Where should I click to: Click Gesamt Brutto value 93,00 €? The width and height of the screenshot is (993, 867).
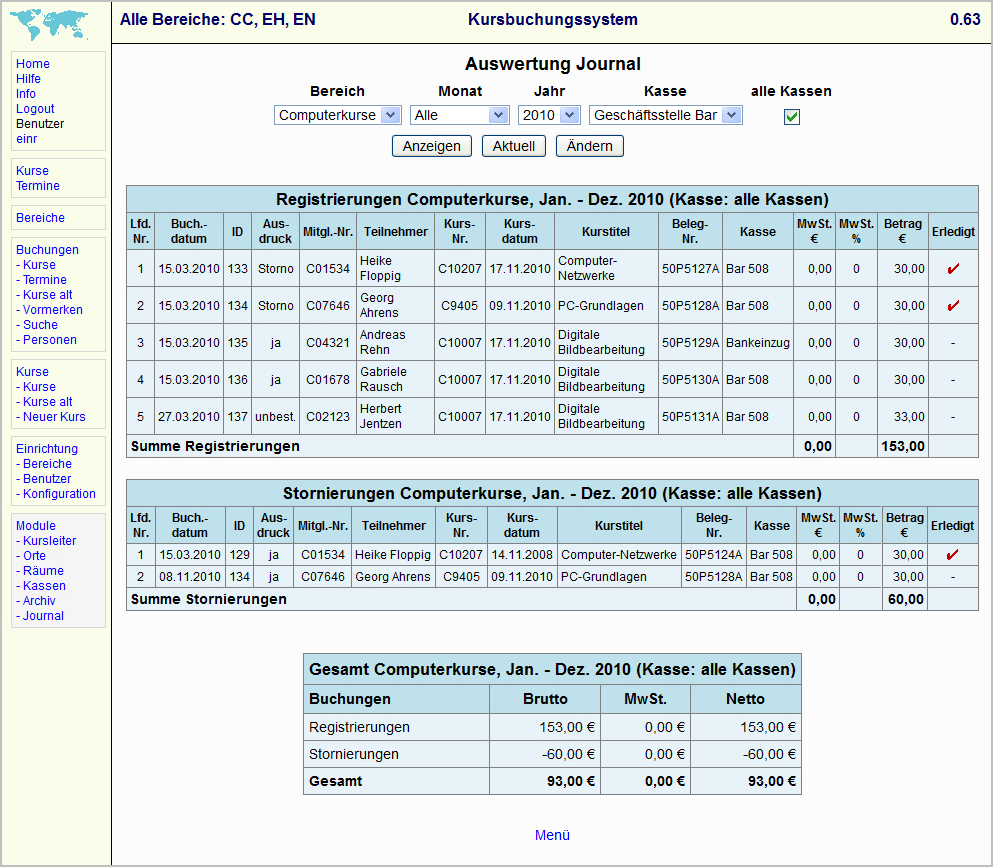click(571, 782)
